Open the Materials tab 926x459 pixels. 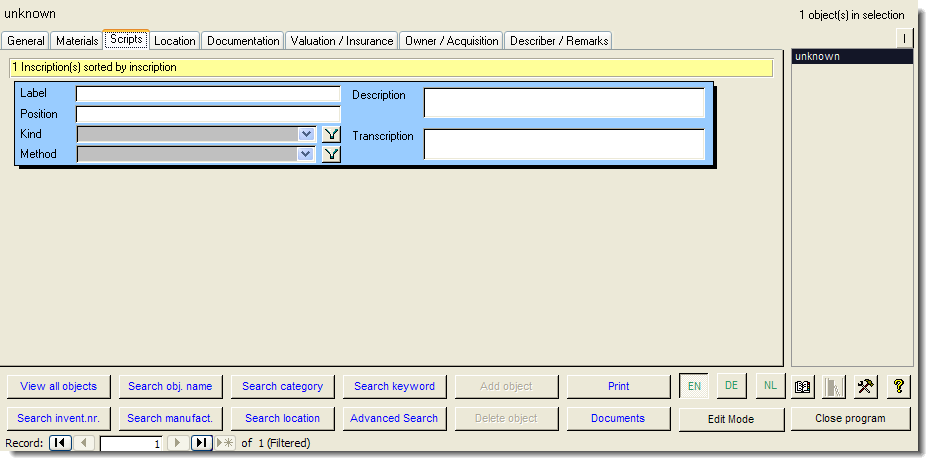77,41
